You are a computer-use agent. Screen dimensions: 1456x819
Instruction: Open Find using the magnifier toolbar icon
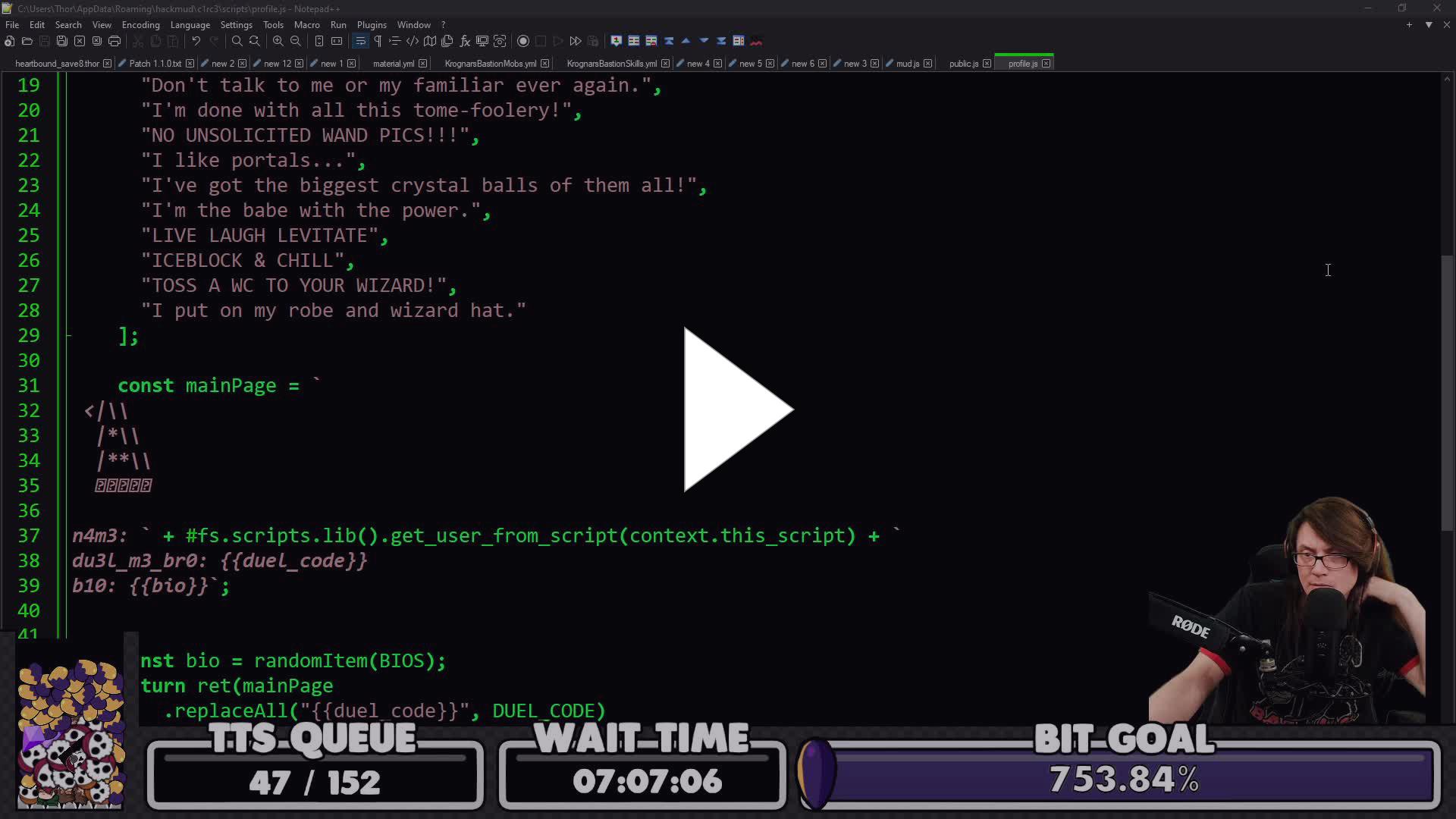click(237, 41)
